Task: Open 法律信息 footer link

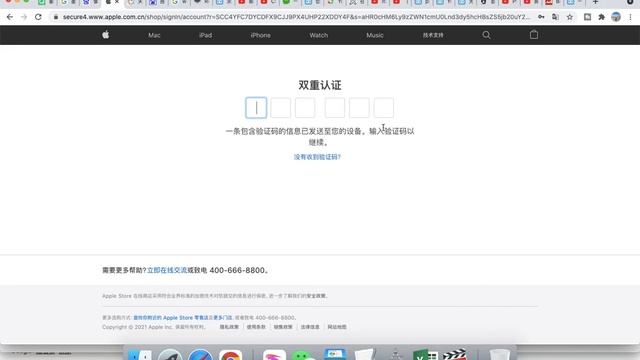Action: (310, 327)
